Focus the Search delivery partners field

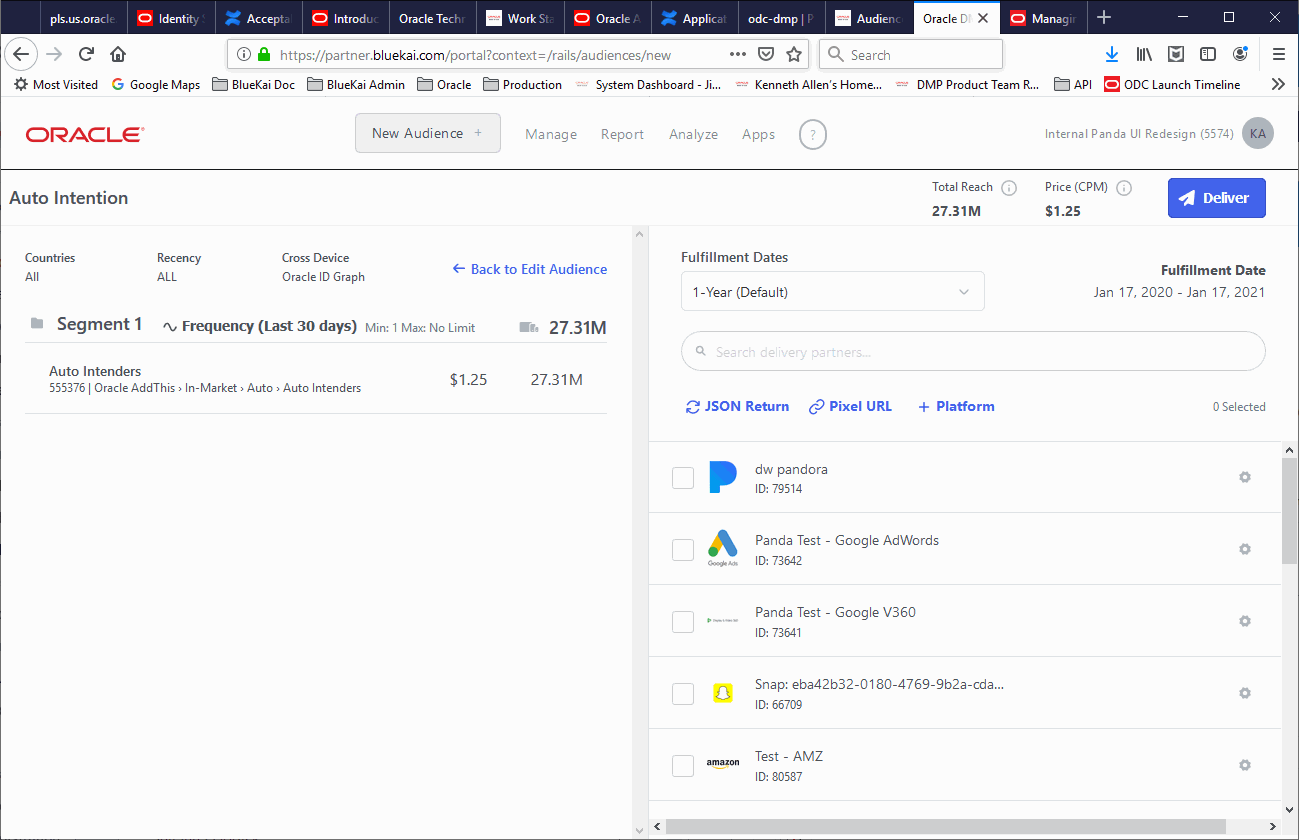[973, 352]
